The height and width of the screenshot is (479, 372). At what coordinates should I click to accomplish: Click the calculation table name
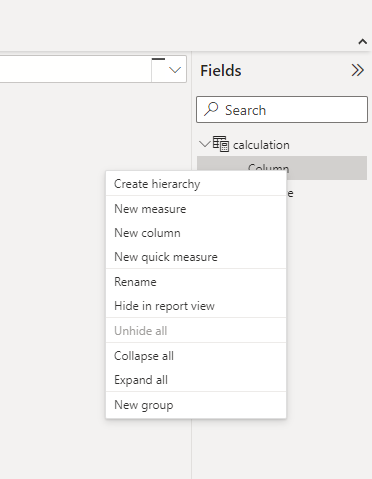click(x=261, y=145)
